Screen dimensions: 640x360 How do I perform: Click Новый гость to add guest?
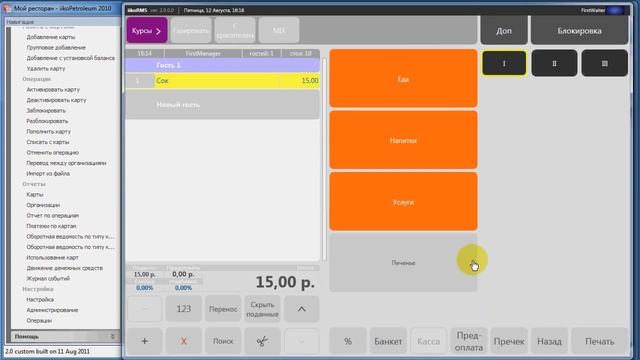222,105
